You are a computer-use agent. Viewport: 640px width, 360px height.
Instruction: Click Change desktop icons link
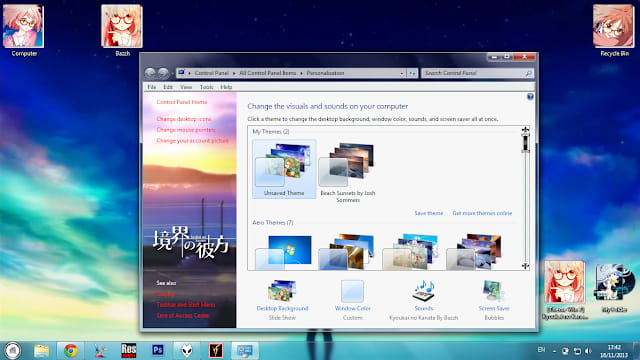click(184, 119)
